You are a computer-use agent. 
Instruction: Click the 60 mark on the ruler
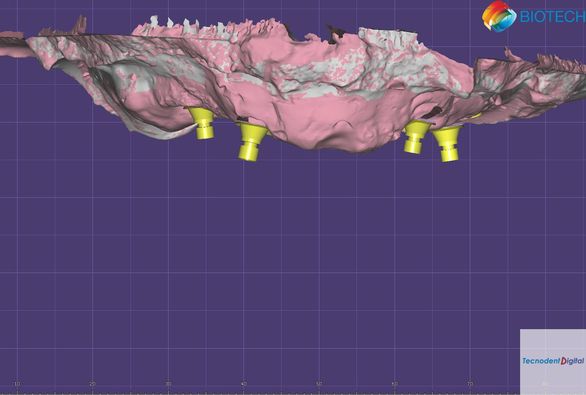coord(394,384)
